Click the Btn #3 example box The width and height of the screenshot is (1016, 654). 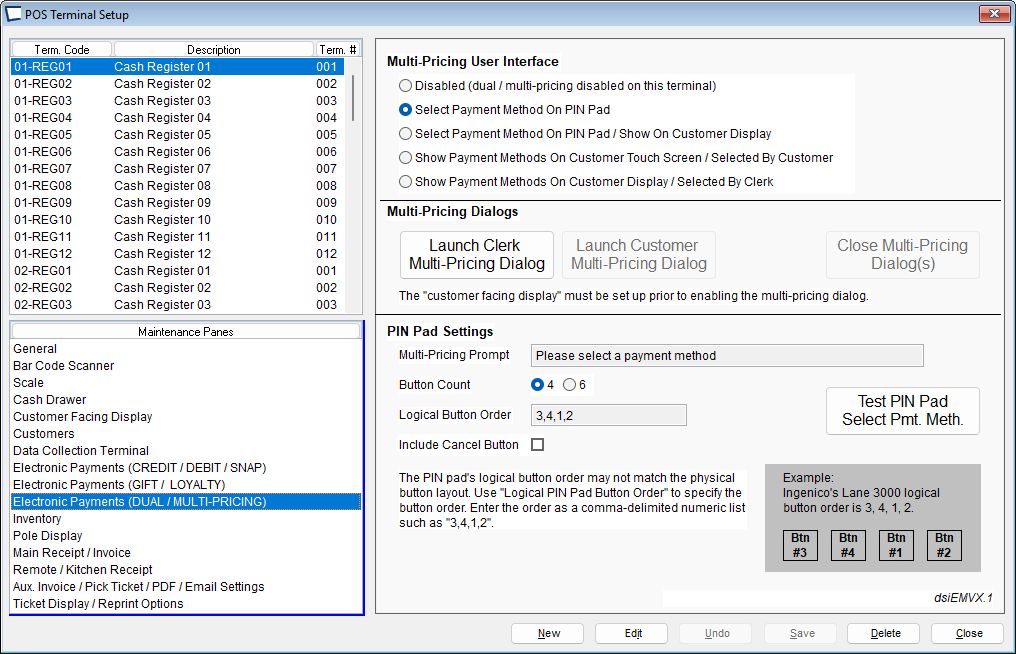point(800,545)
